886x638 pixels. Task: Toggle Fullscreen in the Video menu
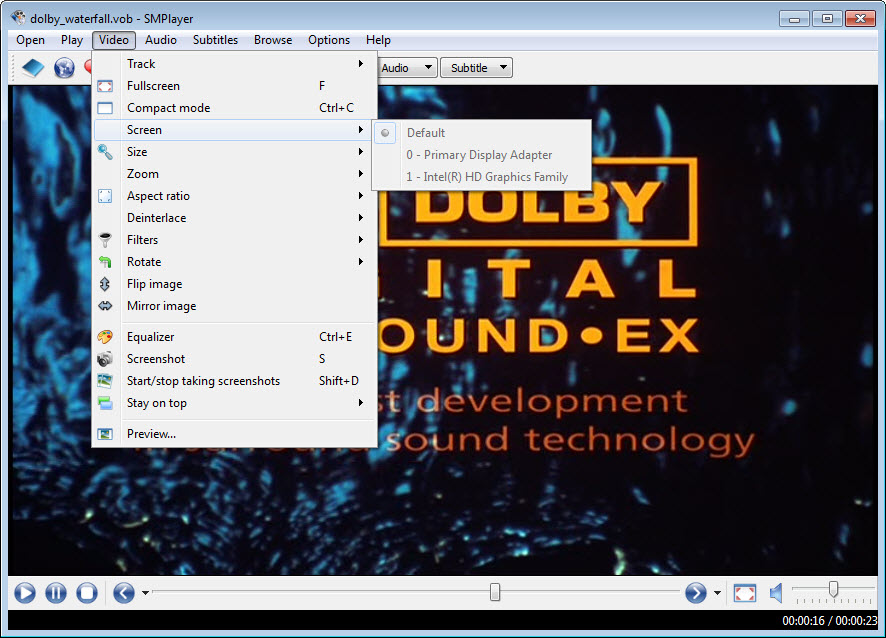pos(234,86)
